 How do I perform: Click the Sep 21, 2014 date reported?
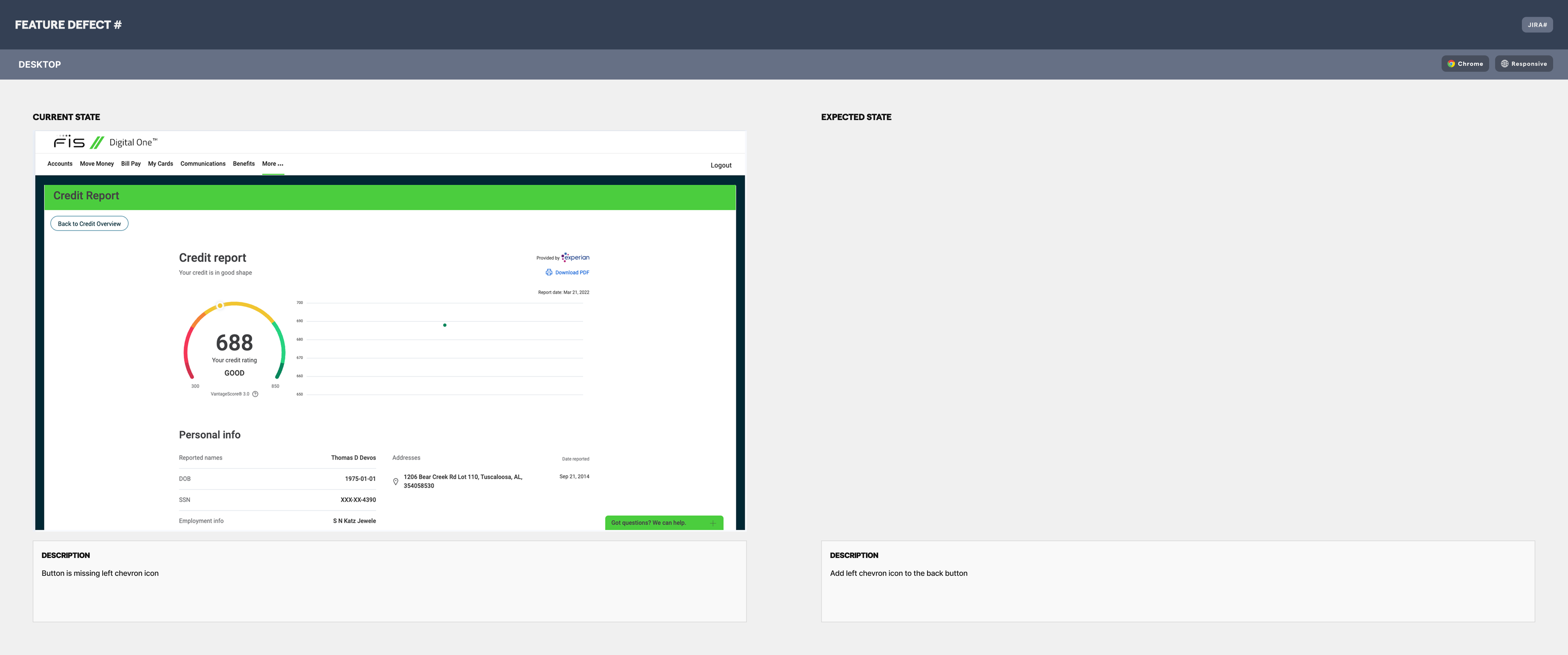tap(575, 477)
